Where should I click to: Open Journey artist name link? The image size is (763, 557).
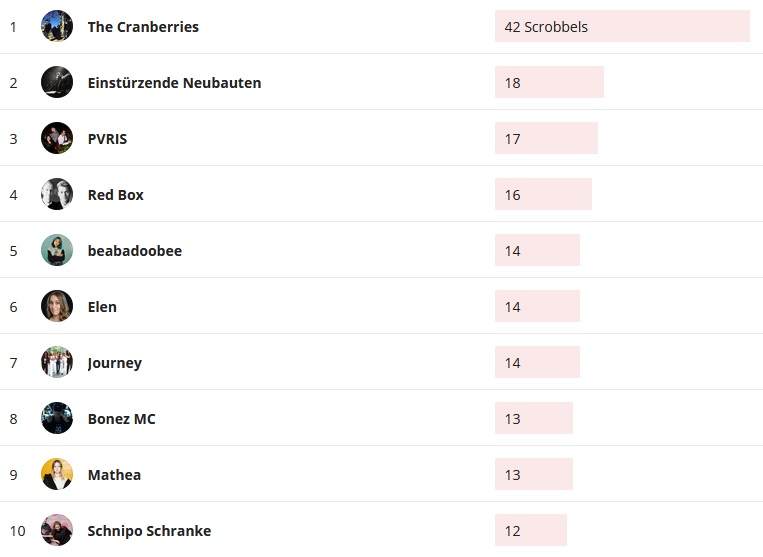coord(115,363)
